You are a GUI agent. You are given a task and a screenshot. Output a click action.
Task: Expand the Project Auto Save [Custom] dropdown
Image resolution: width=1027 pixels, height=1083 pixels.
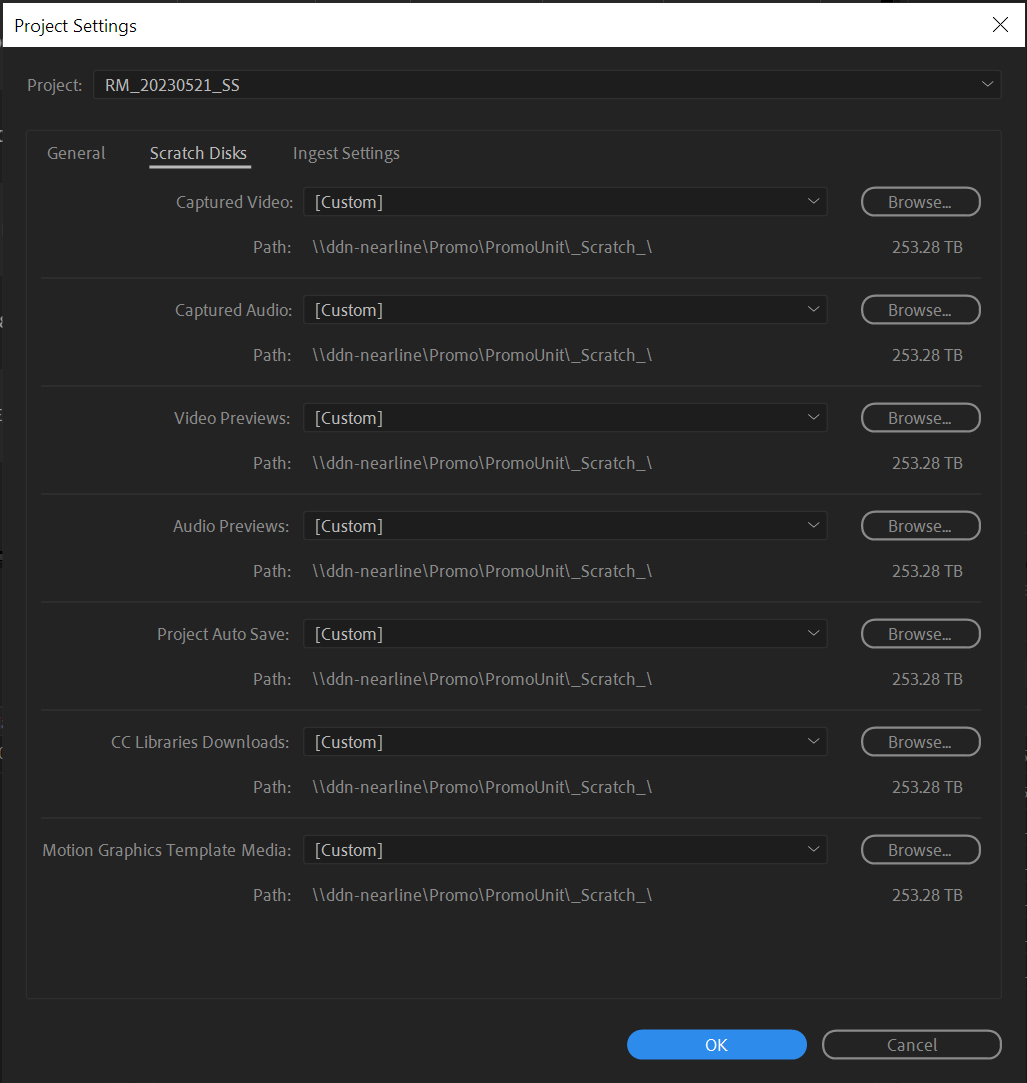coord(565,633)
